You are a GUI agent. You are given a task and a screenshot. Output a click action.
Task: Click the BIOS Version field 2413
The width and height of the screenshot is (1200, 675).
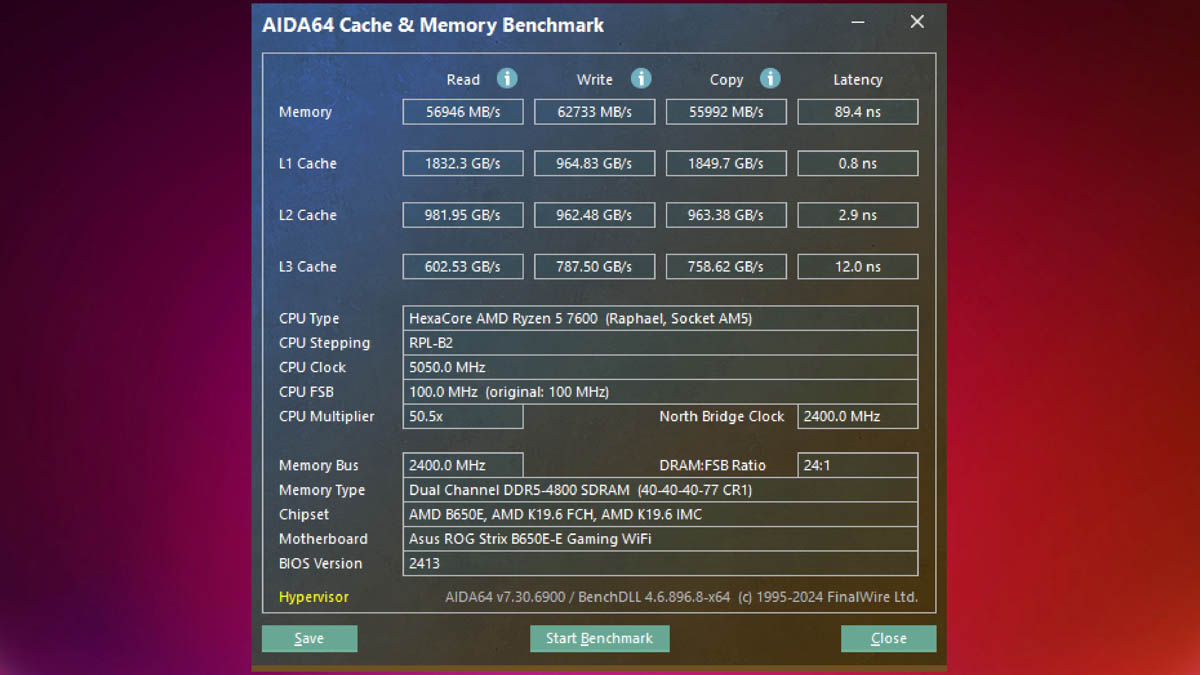pos(660,563)
